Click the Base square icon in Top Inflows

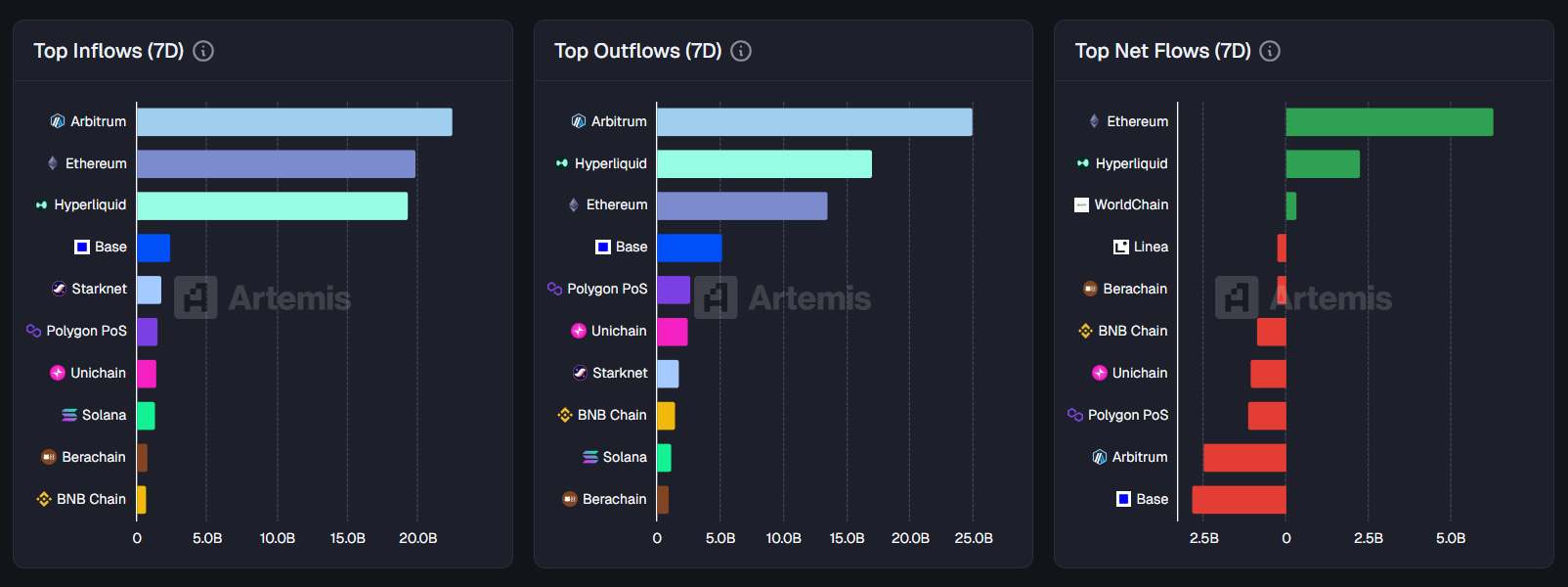[82, 247]
